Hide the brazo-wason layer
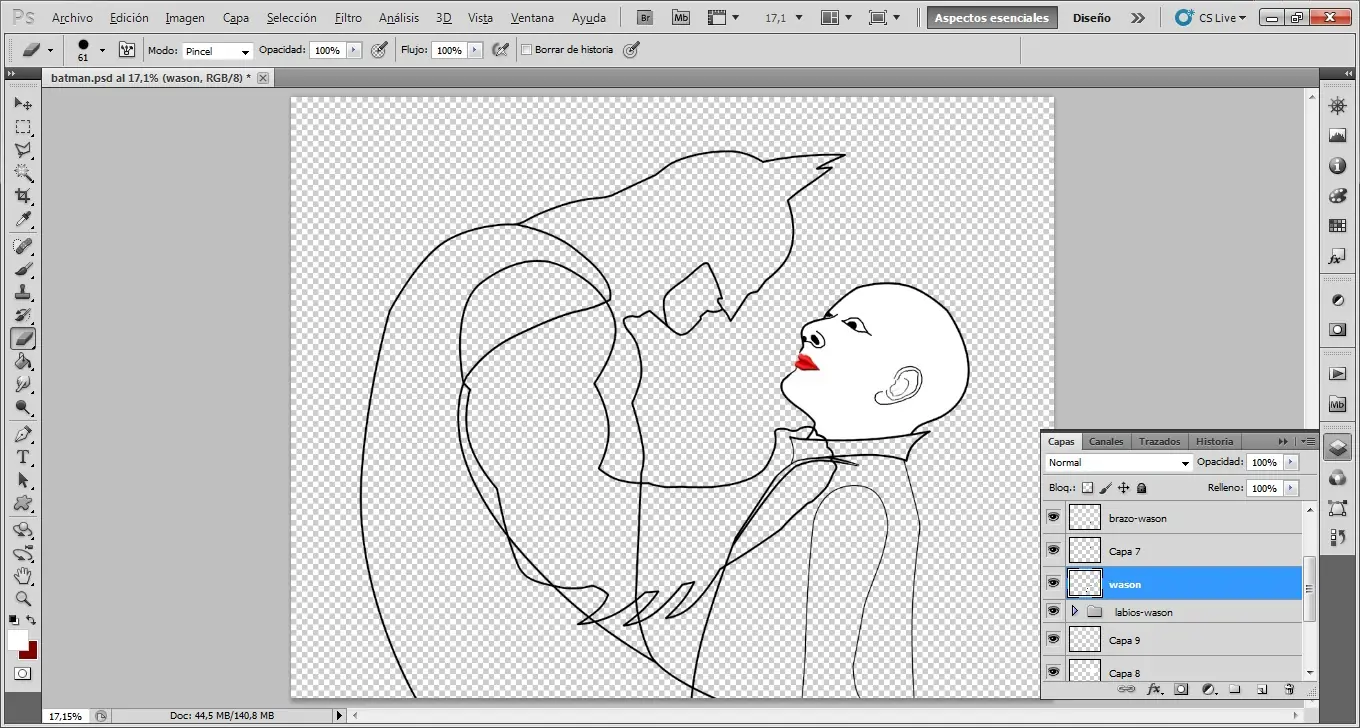This screenshot has width=1360, height=728. [1053, 517]
